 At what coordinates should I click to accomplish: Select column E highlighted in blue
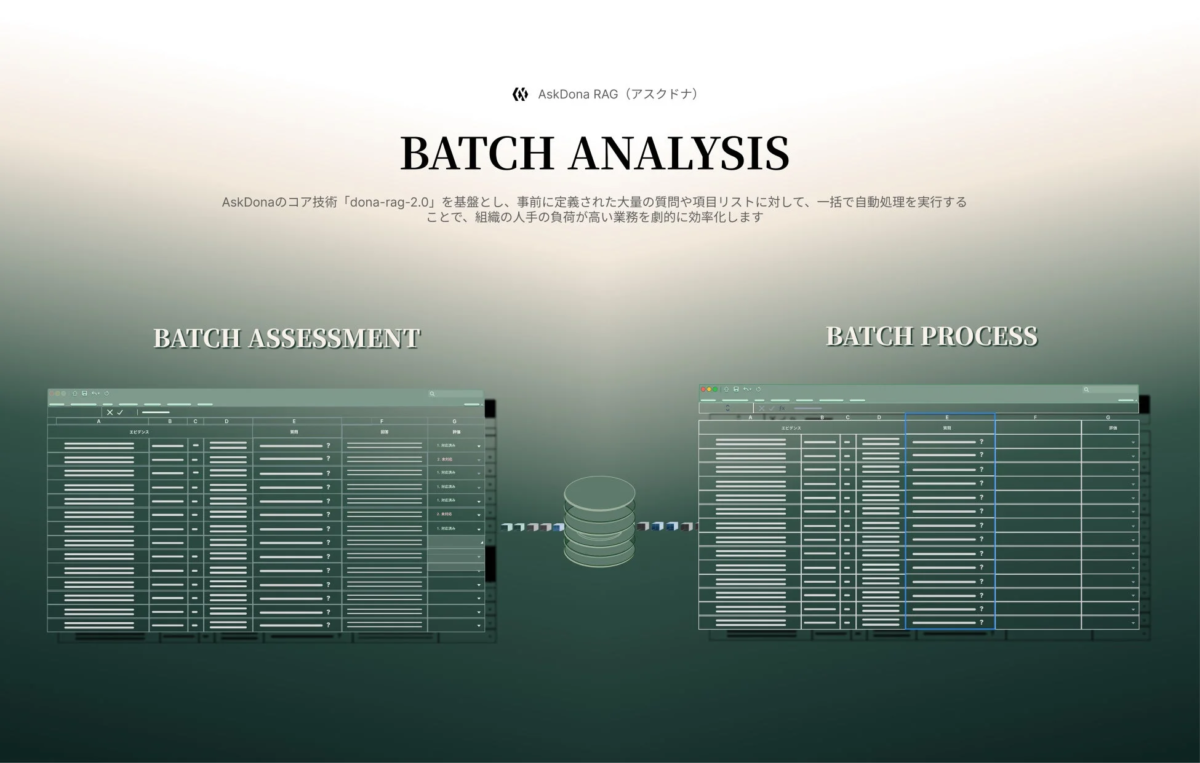[x=947, y=417]
